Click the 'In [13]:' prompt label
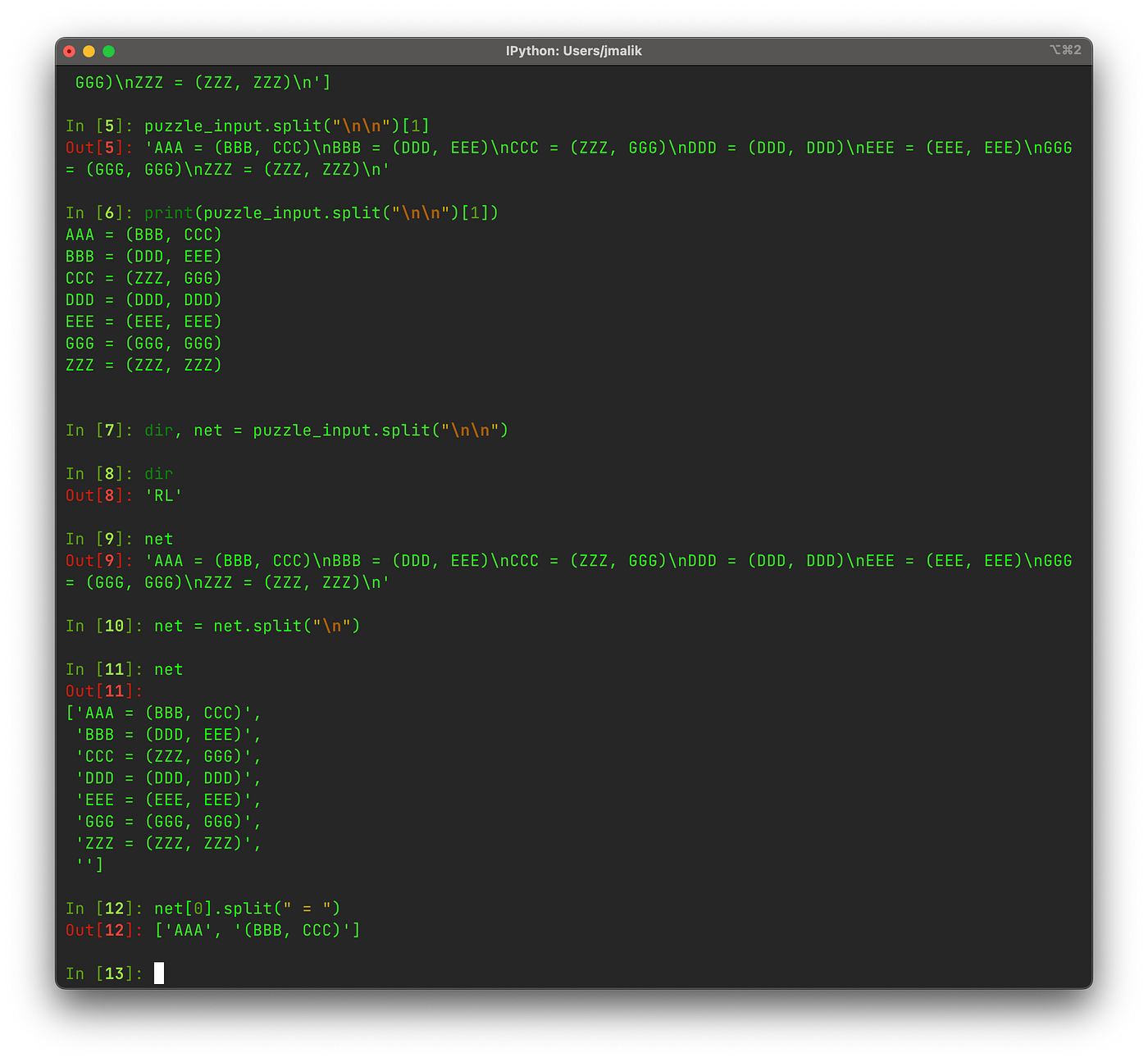Image resolution: width=1148 pixels, height=1062 pixels. pyautogui.click(x=105, y=973)
